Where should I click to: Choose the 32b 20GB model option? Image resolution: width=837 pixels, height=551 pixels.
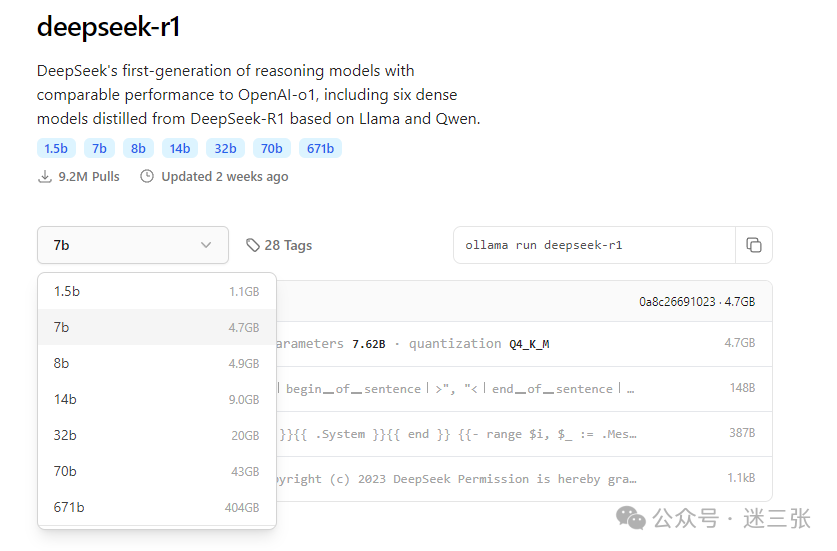click(156, 435)
